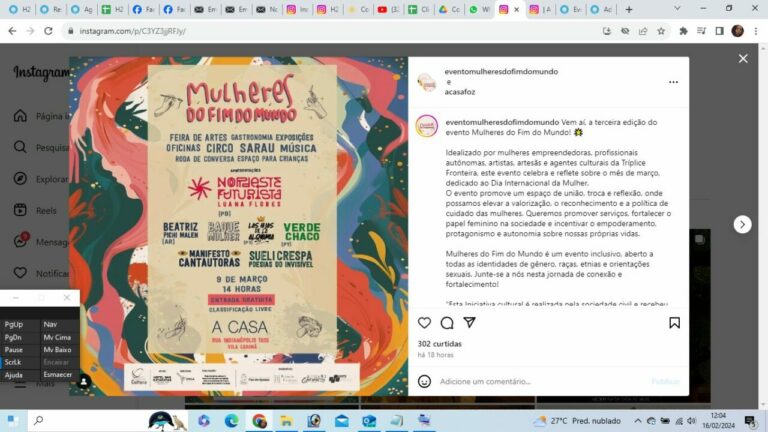Show hidden system tray icons

pyautogui.click(x=637, y=421)
